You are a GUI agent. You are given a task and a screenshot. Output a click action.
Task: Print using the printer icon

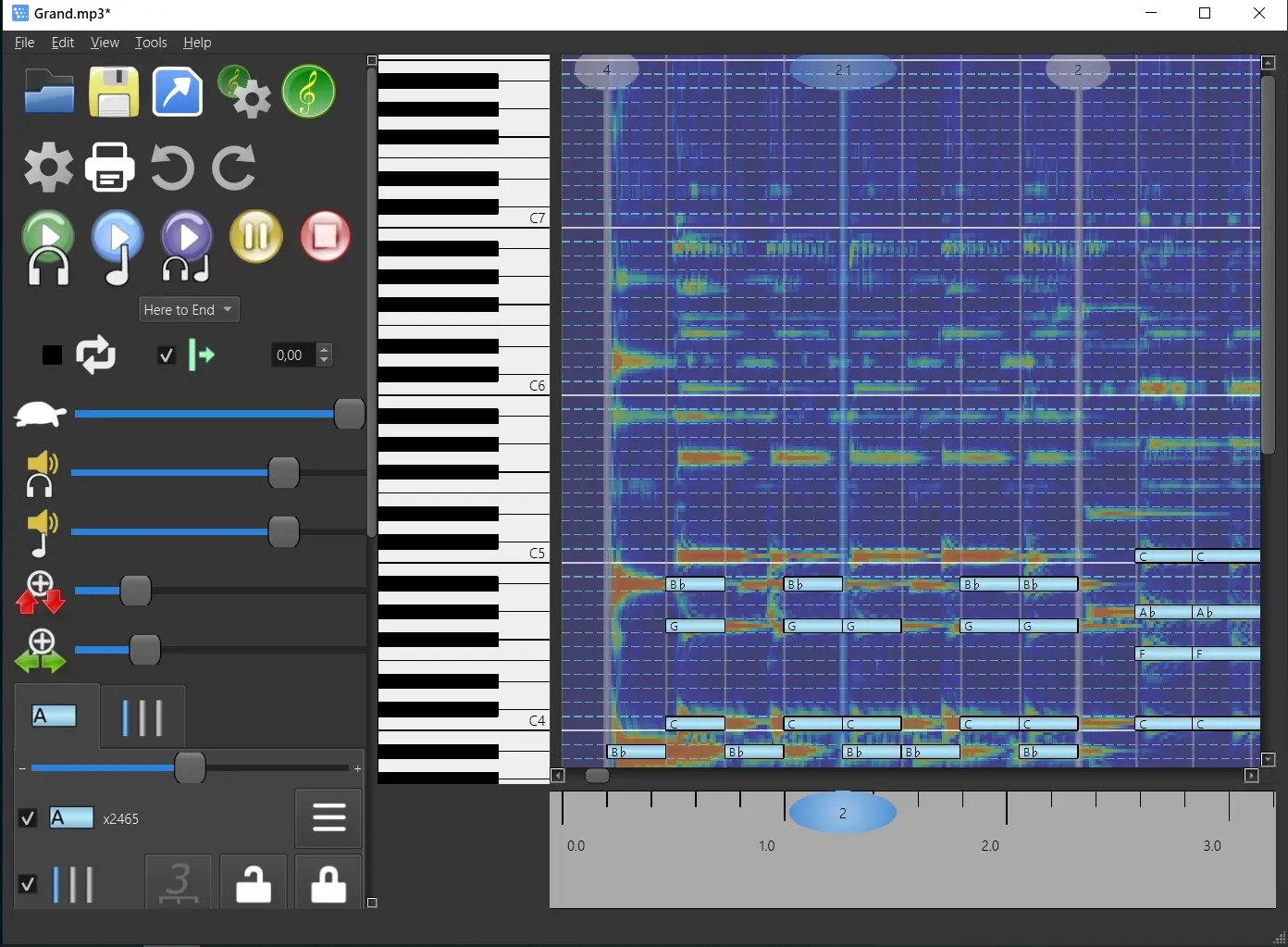coord(110,168)
